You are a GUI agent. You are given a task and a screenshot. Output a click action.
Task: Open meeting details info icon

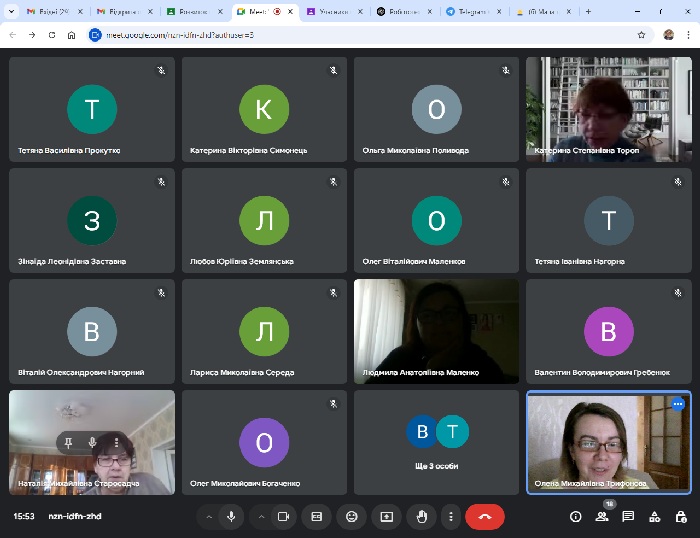[575, 516]
